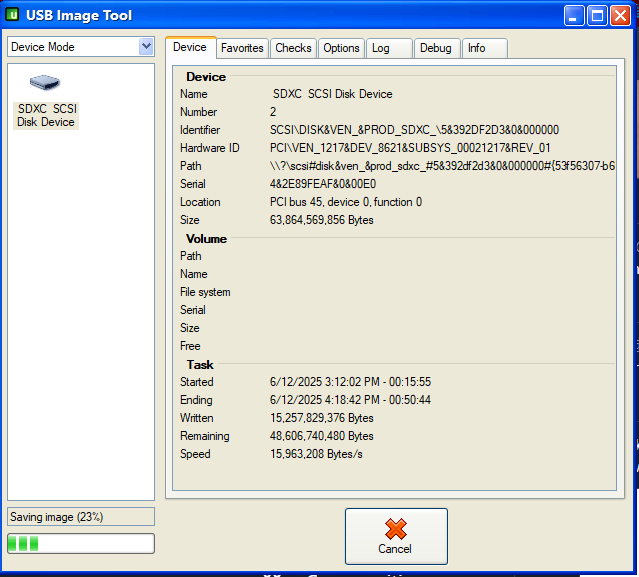The width and height of the screenshot is (639, 577).
Task: Click the Speed value 15,963,208 Bytes/s
Action: (316, 454)
